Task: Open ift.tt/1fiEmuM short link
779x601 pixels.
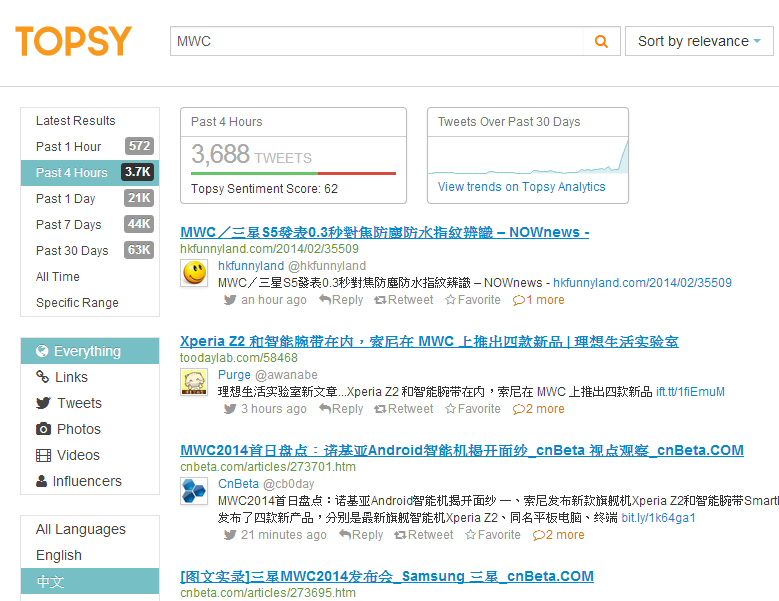Action: 690,392
